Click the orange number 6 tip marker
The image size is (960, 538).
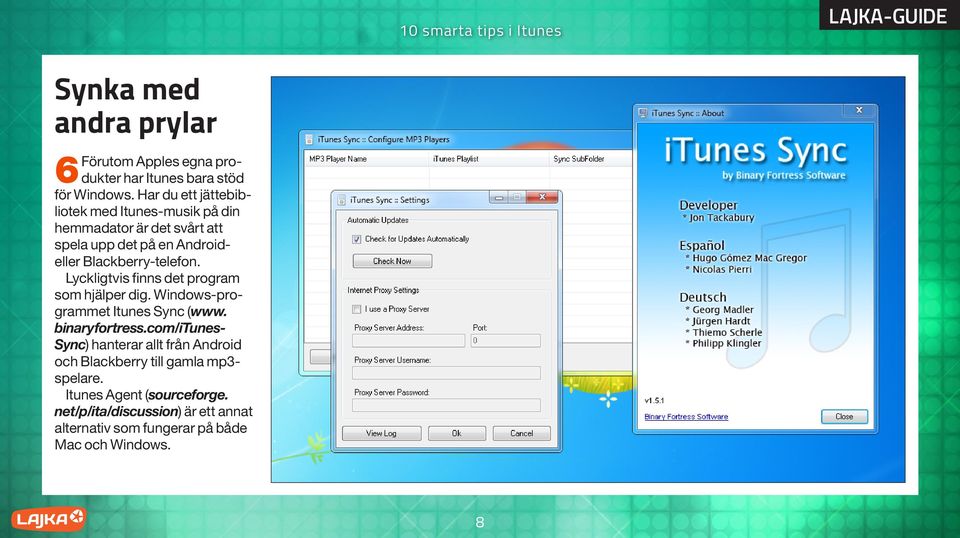tap(67, 170)
